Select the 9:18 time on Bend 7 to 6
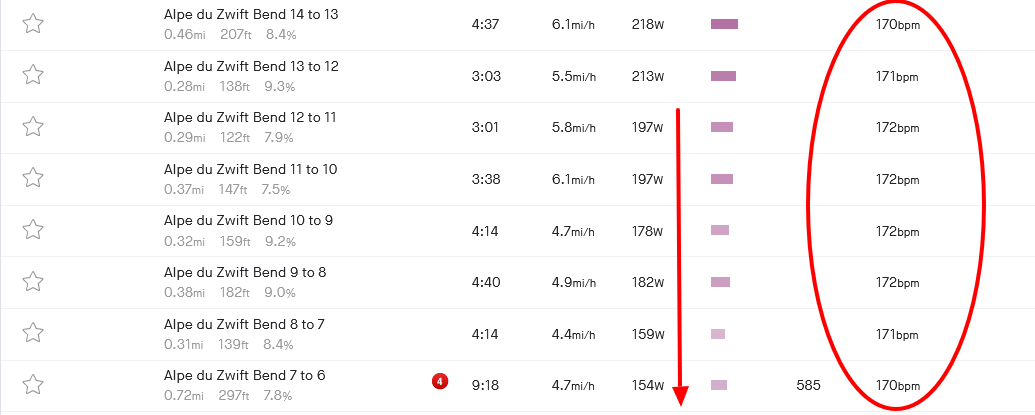The height and width of the screenshot is (415, 1035). [x=485, y=384]
